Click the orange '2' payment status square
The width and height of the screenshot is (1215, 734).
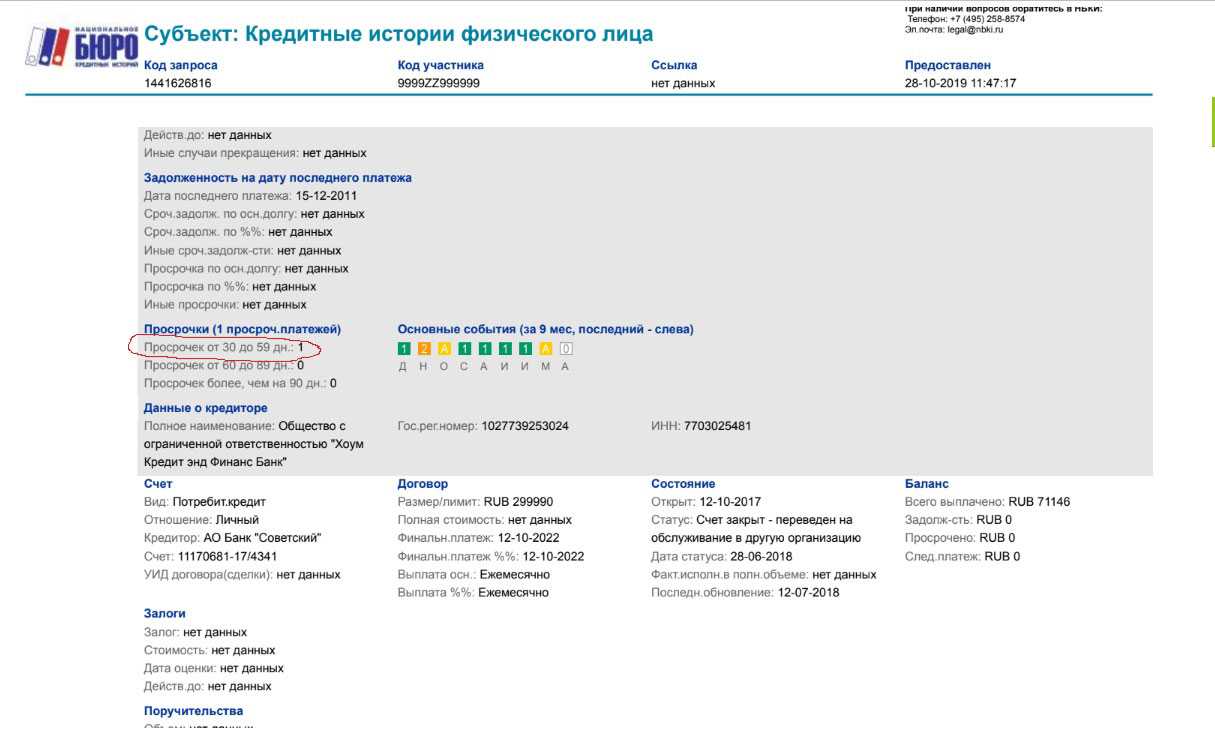[x=424, y=349]
